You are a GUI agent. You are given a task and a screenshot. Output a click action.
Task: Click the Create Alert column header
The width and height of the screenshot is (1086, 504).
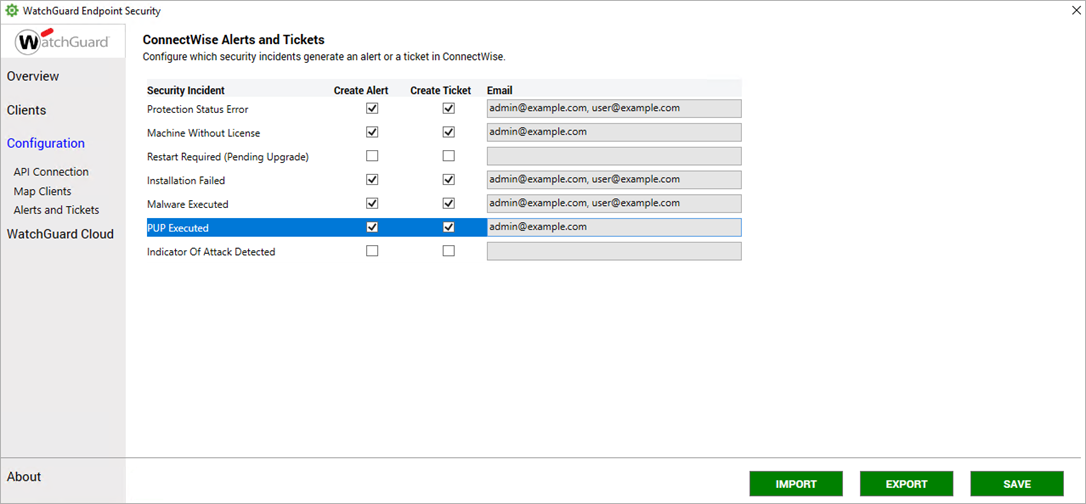click(361, 91)
